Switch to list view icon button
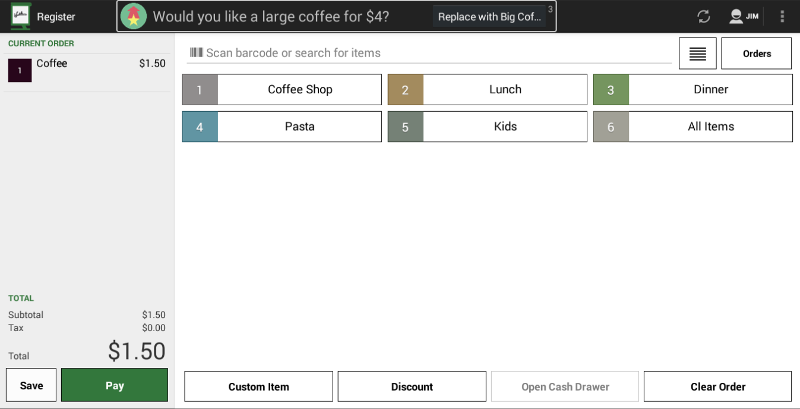 click(697, 53)
